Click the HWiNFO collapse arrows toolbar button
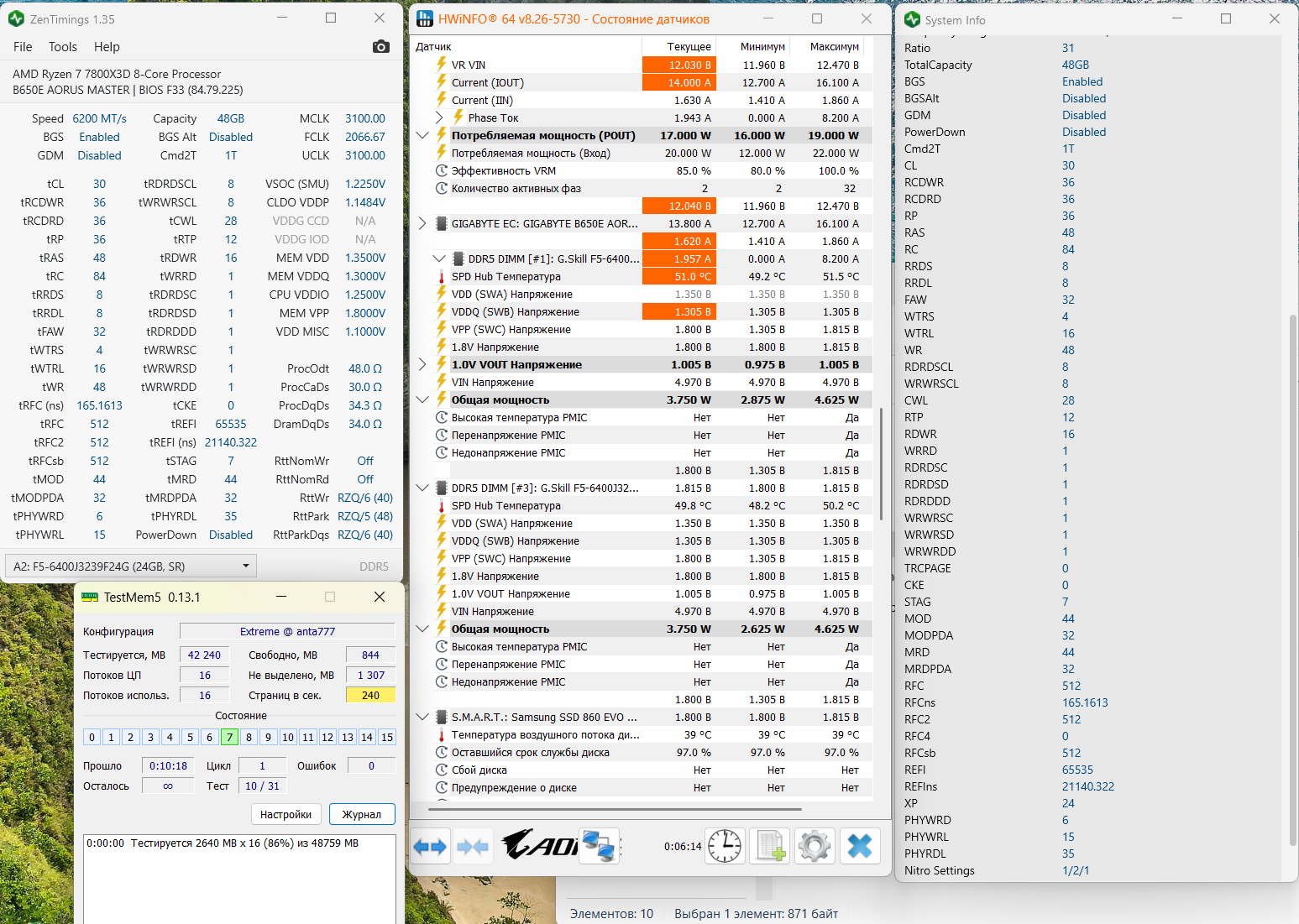The width and height of the screenshot is (1299, 924). click(473, 846)
